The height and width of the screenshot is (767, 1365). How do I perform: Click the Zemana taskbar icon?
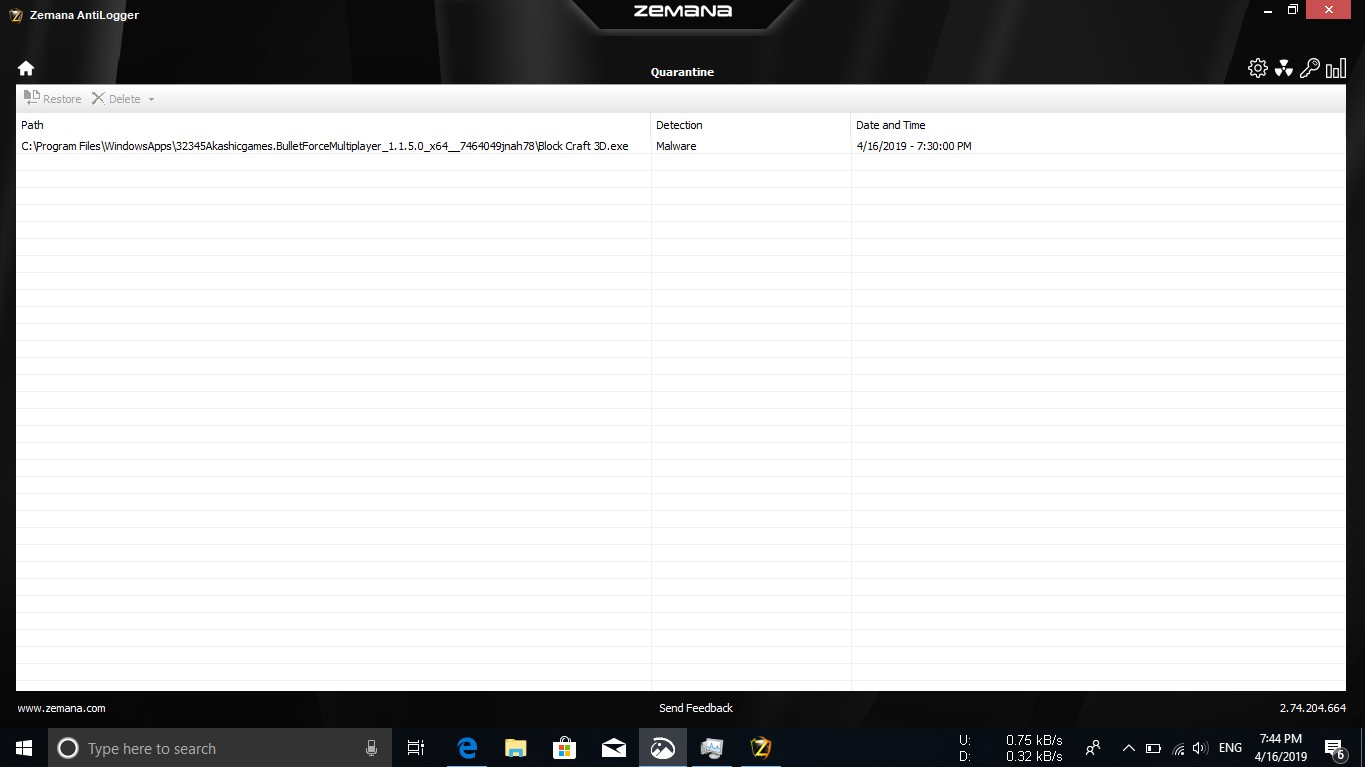click(760, 748)
